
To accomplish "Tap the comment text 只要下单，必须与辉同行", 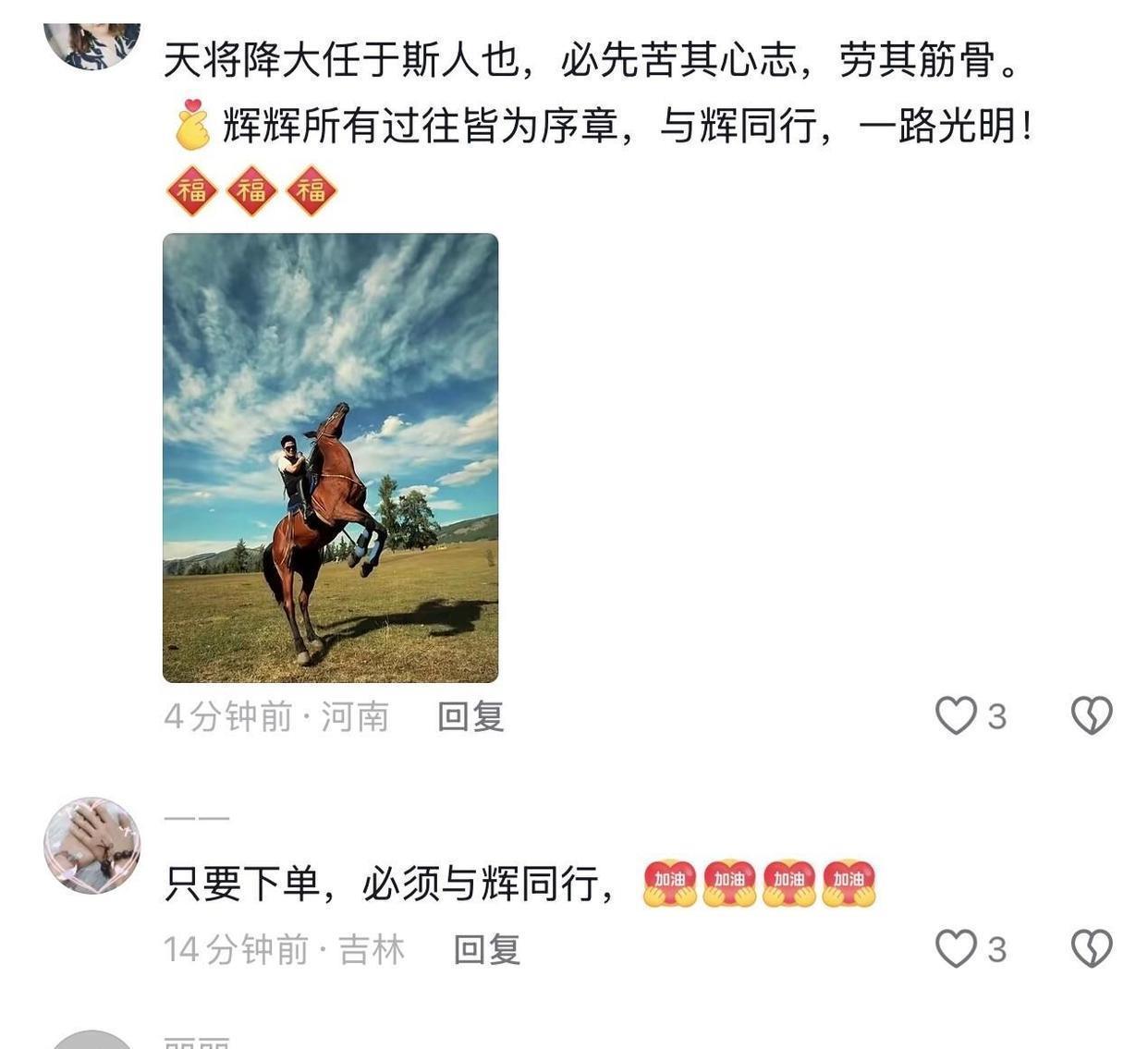I will (x=387, y=884).
